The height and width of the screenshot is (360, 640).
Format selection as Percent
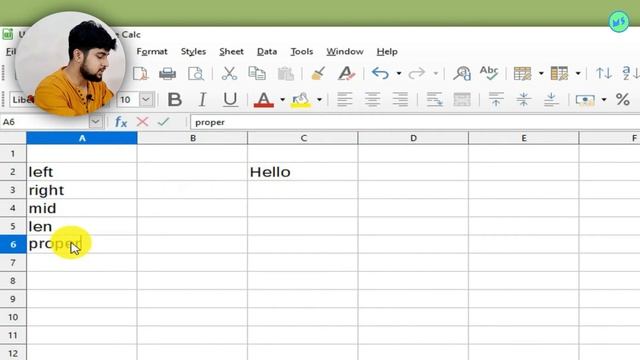point(622,99)
